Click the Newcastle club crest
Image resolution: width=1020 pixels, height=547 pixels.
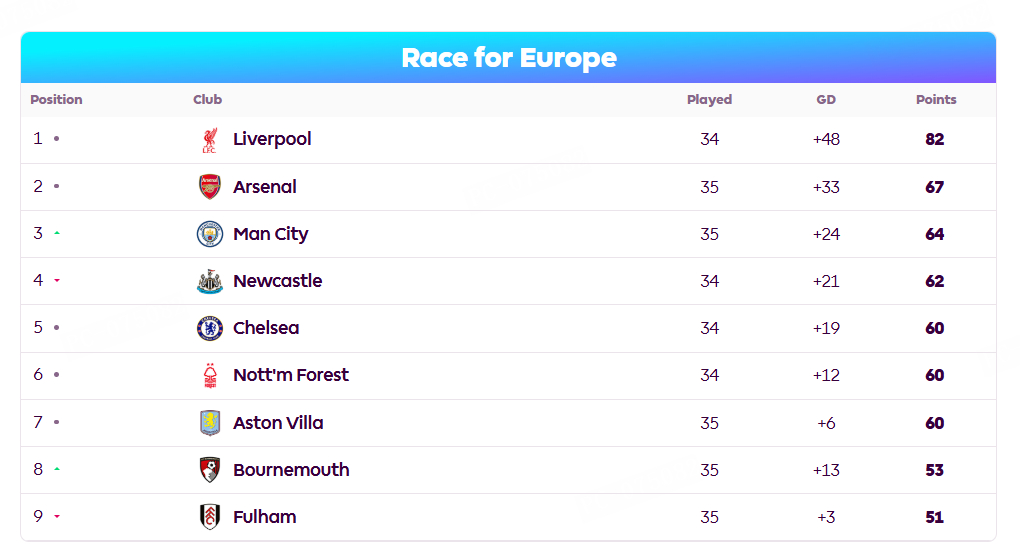tap(209, 281)
